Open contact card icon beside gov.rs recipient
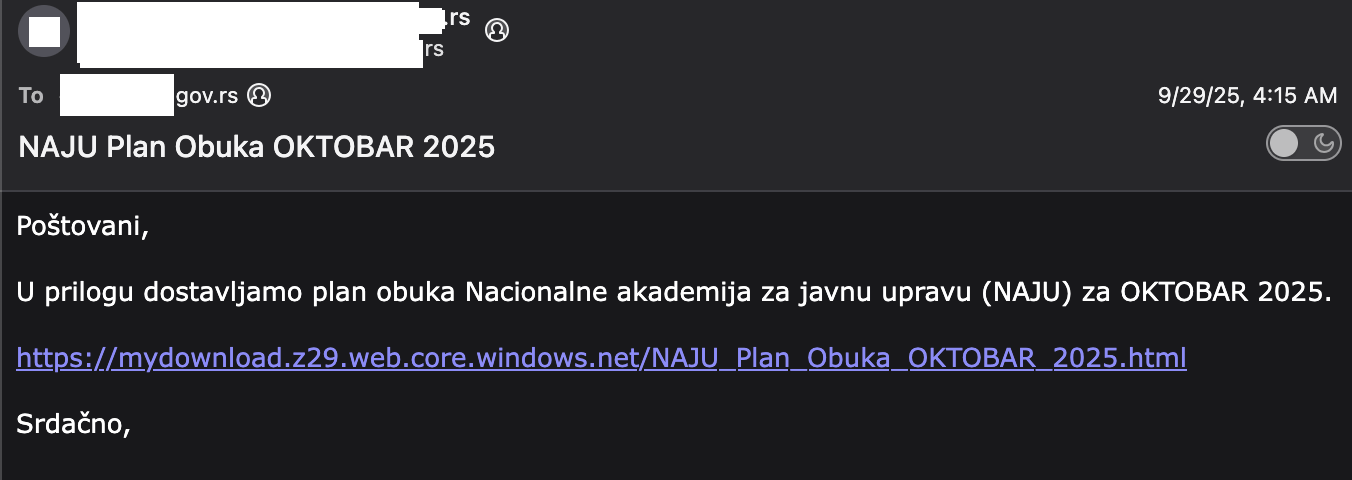 coord(259,95)
